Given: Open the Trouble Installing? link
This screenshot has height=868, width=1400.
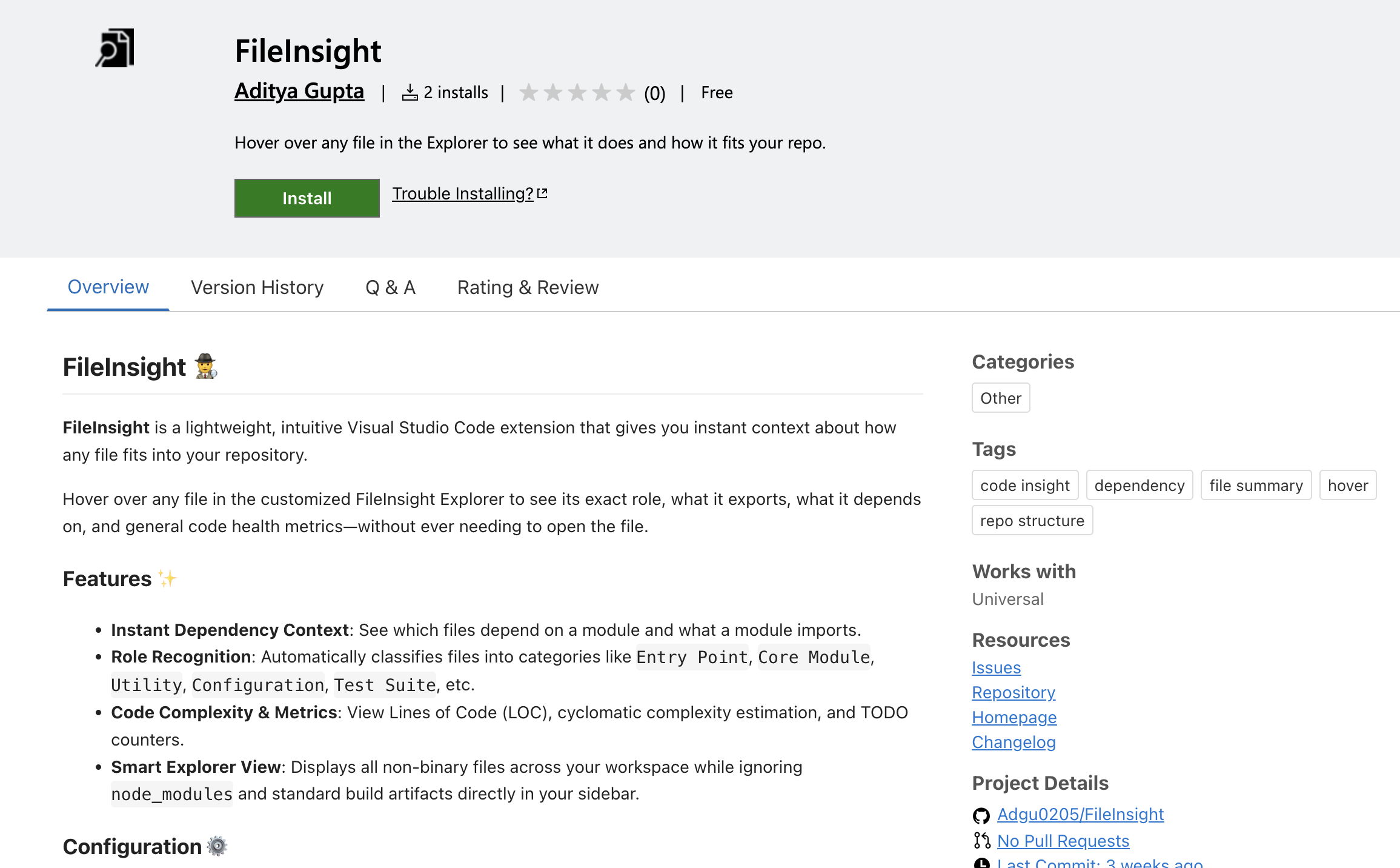Looking at the screenshot, I should click(x=463, y=193).
